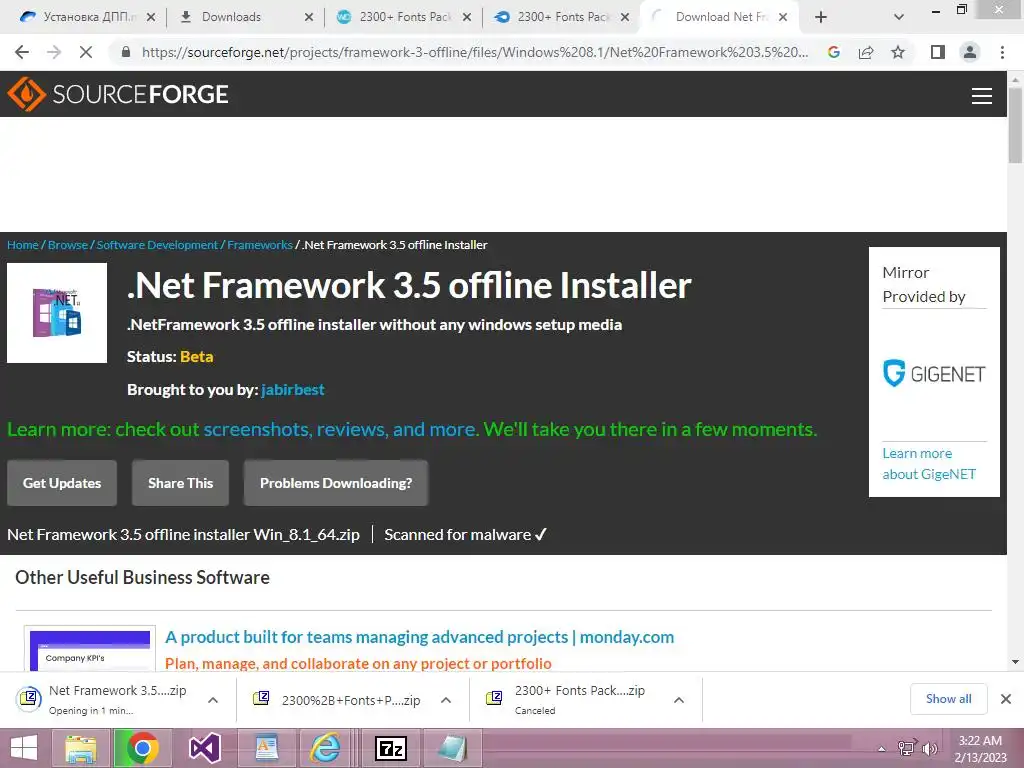The image size is (1024, 768).
Task: Click the network tray icon
Action: [906, 748]
